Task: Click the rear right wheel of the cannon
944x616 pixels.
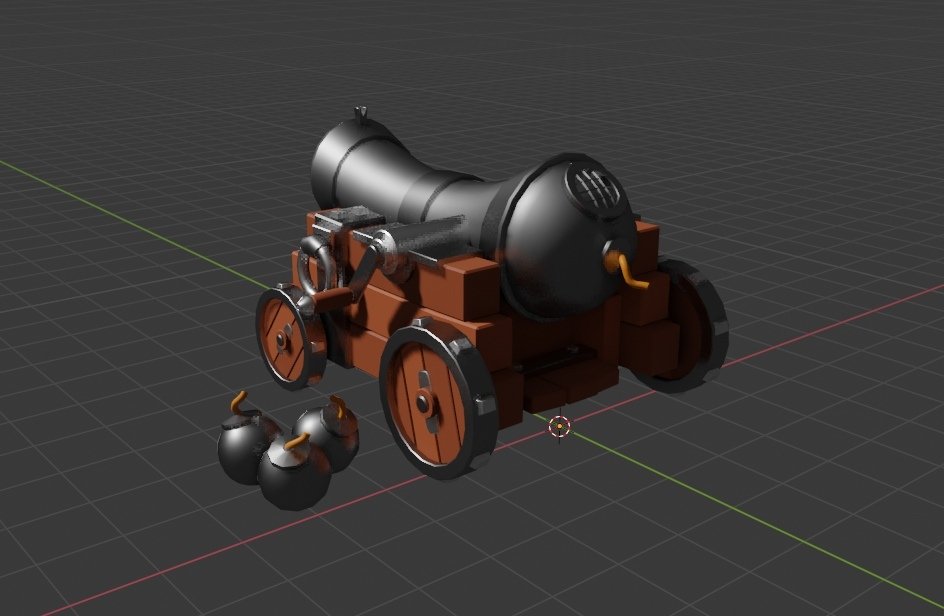Action: click(x=690, y=330)
